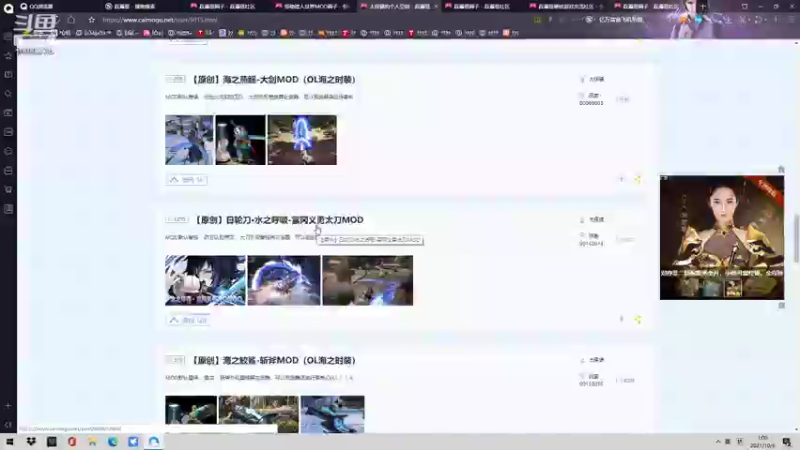The width and height of the screenshot is (800, 450).
Task: Share the 海之燕鳐-大剑MOD post with yellow share icon
Action: (x=638, y=180)
